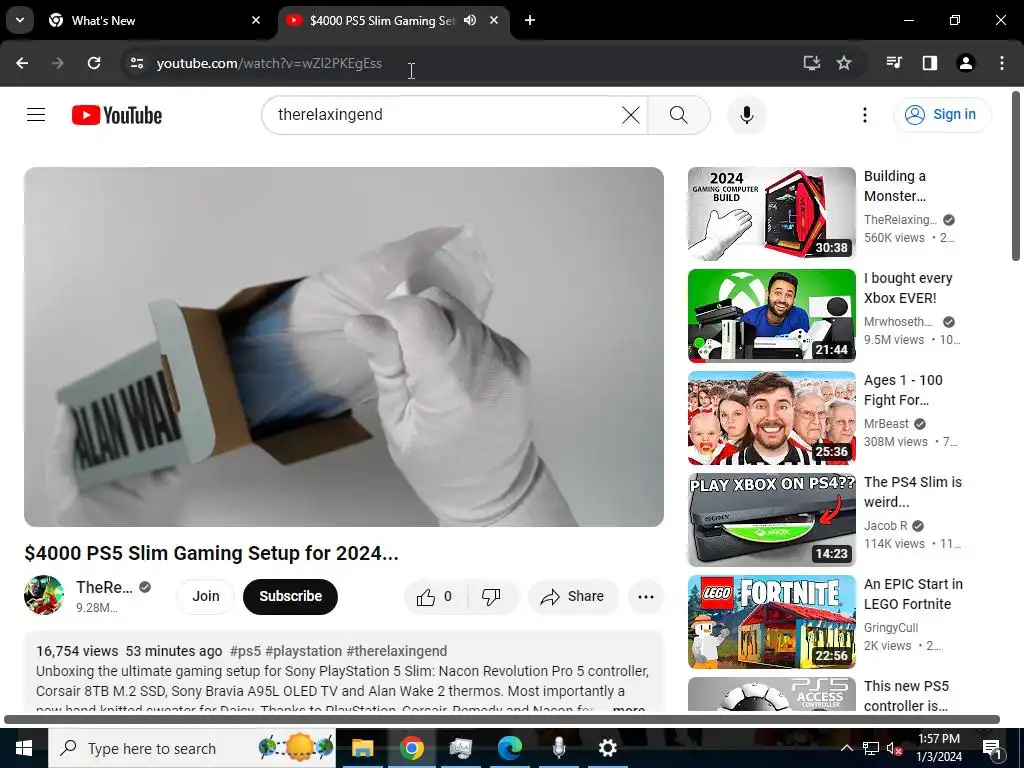The image size is (1024, 768).
Task: Open the notification center icon
Action: (992, 748)
